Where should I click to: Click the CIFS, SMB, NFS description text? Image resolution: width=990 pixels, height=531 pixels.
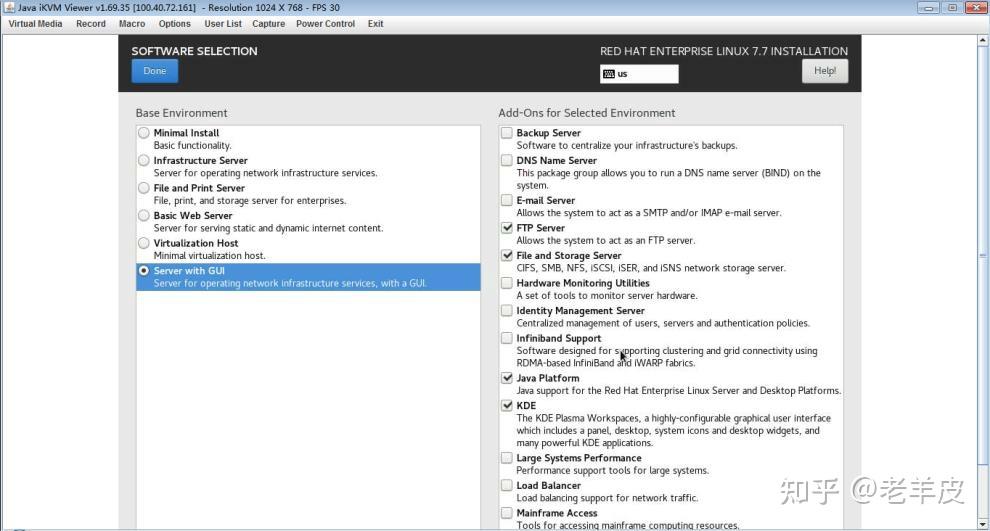(651, 268)
